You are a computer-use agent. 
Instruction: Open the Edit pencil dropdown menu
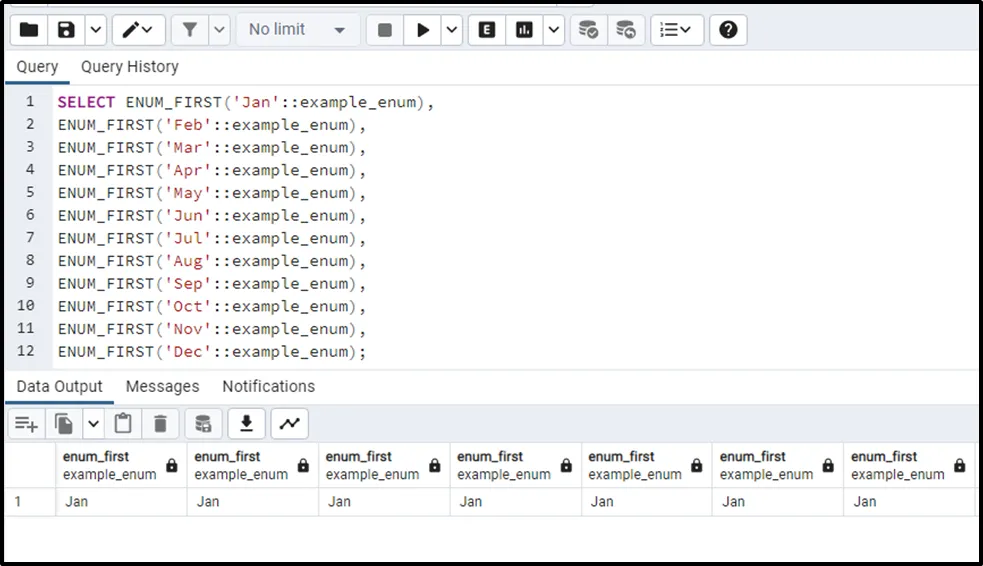[x=138, y=30]
